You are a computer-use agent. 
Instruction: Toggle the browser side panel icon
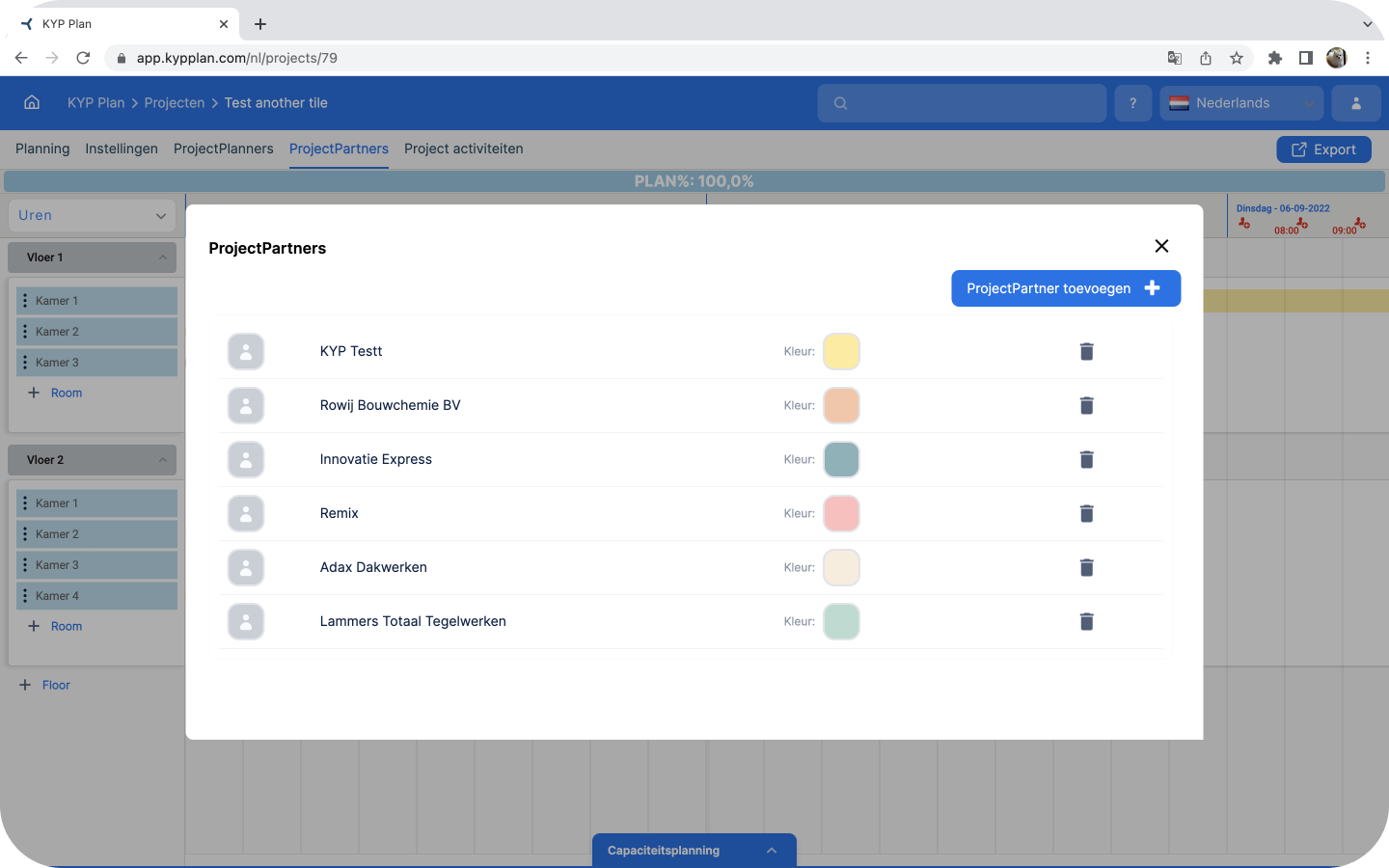click(x=1306, y=58)
